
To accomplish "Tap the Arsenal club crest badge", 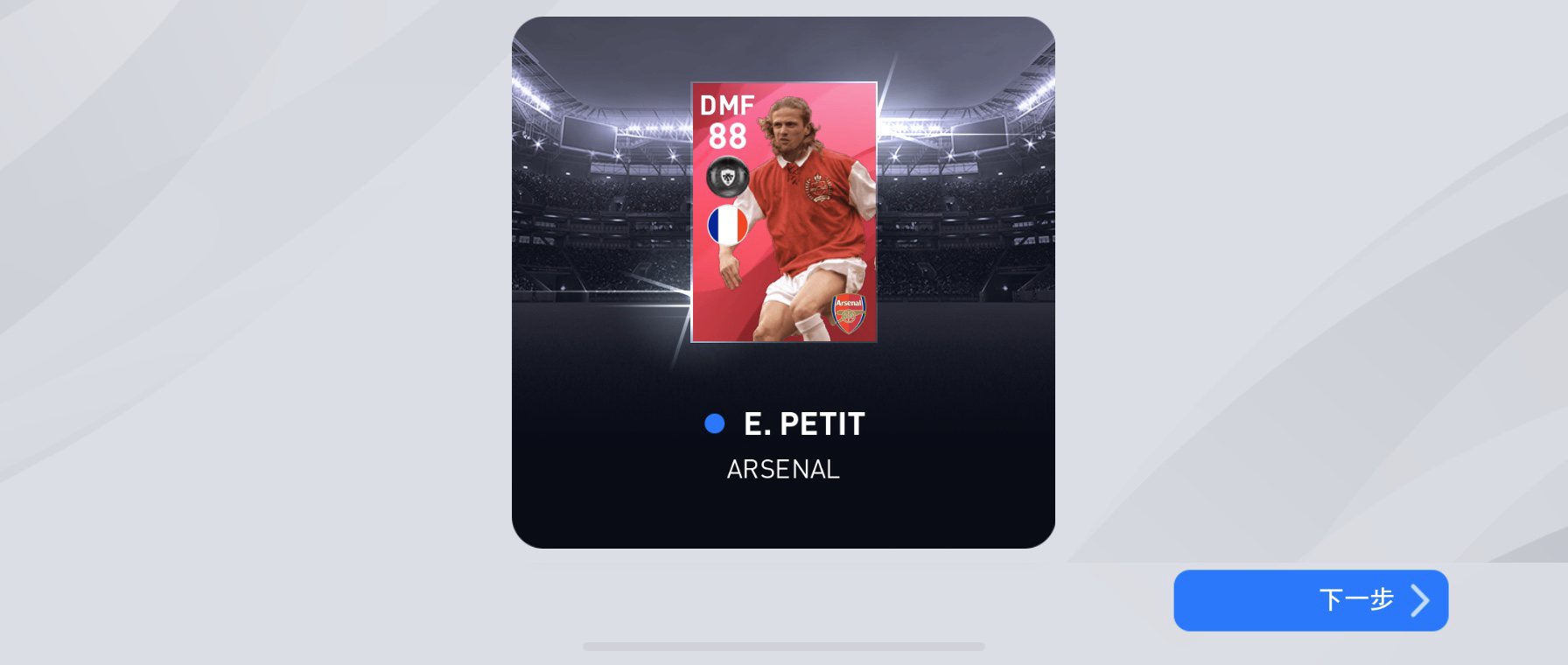I will pyautogui.click(x=848, y=313).
